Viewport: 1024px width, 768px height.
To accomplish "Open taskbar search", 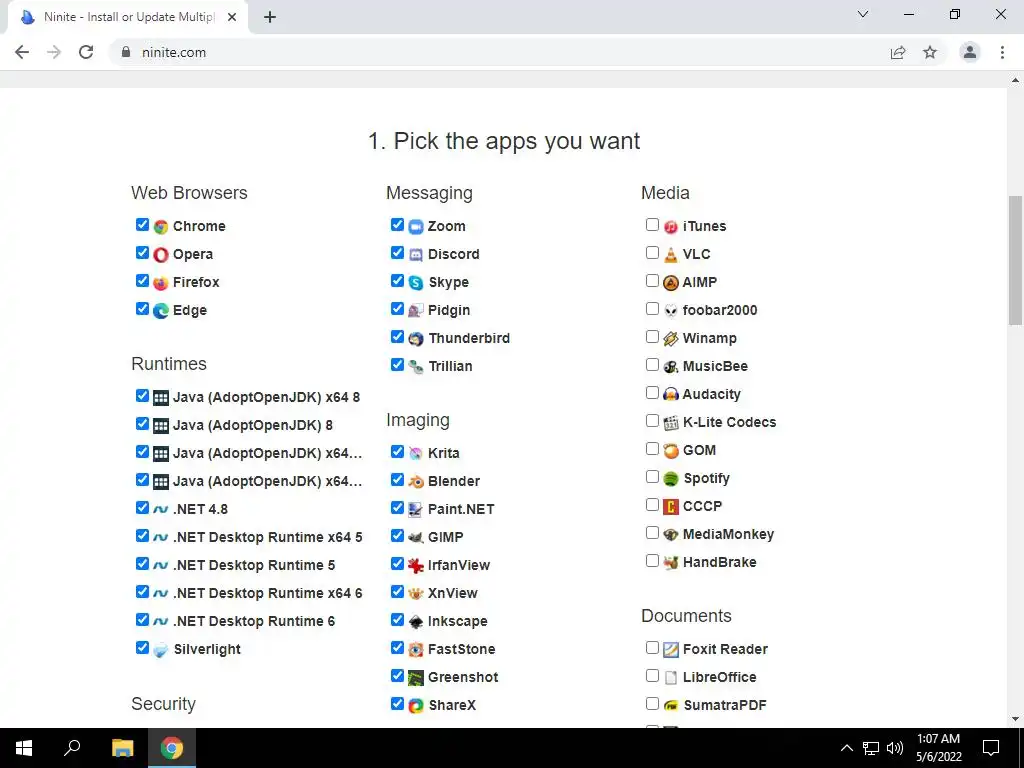I will (72, 748).
